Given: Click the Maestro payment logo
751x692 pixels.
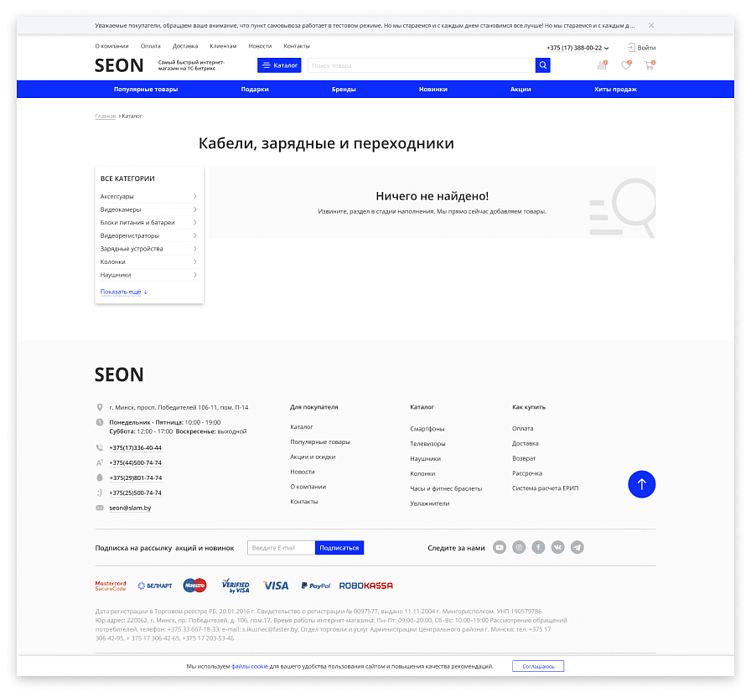Looking at the screenshot, I should 195,585.
